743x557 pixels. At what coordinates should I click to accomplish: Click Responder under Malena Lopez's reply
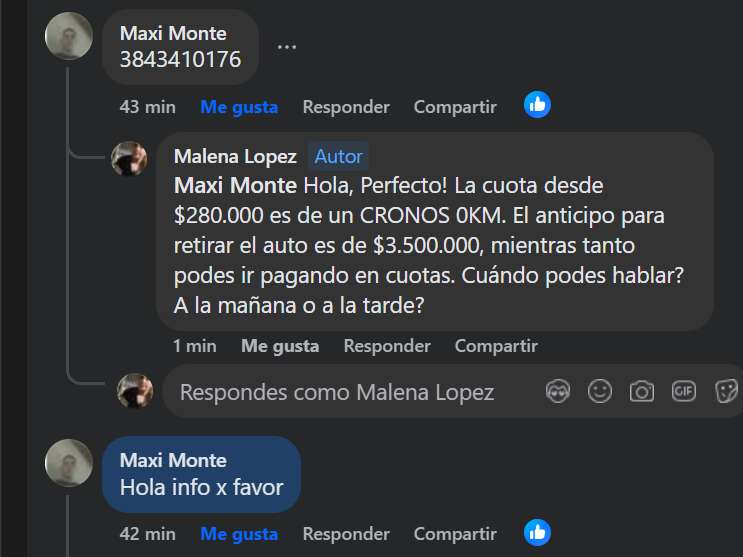click(387, 346)
